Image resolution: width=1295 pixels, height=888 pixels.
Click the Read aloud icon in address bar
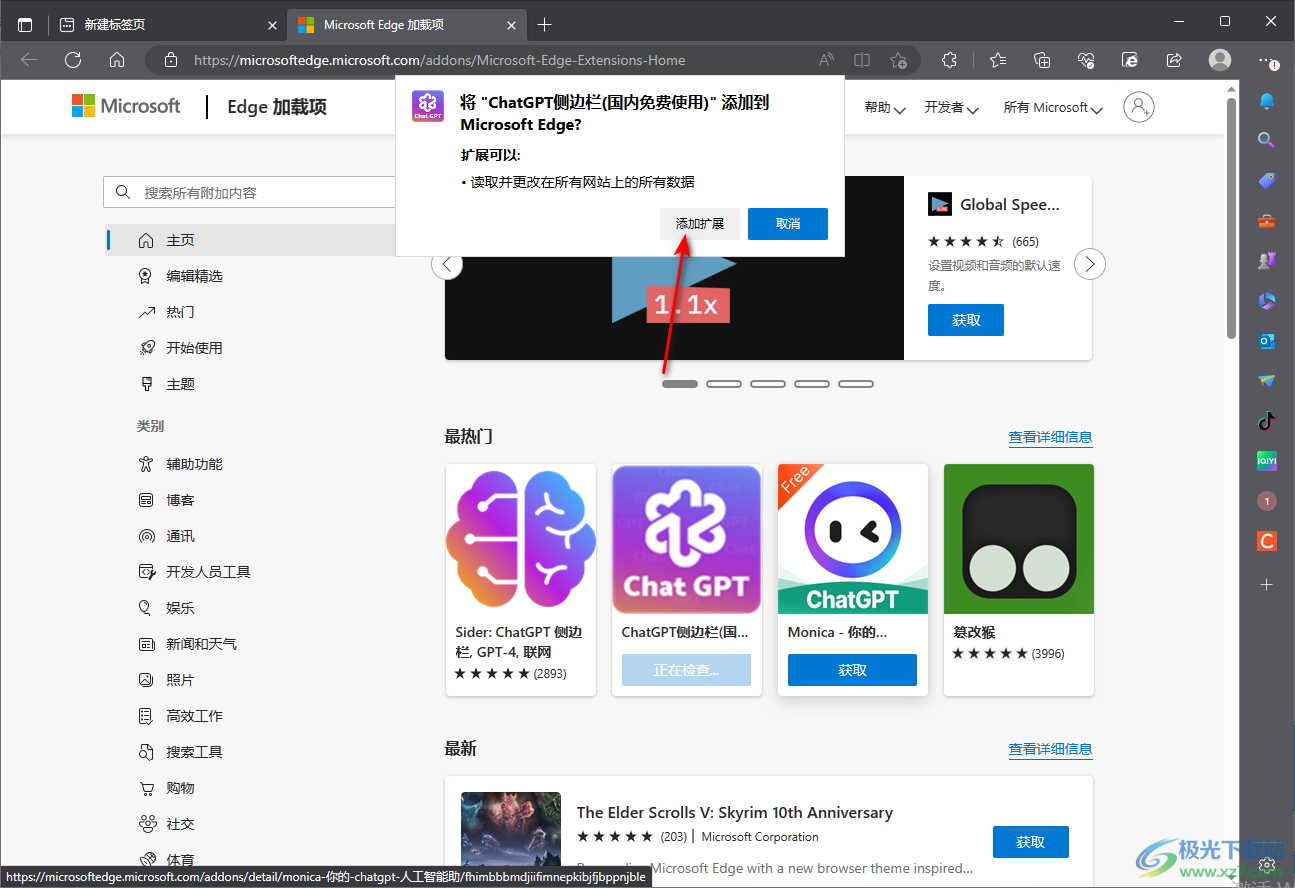pyautogui.click(x=826, y=60)
